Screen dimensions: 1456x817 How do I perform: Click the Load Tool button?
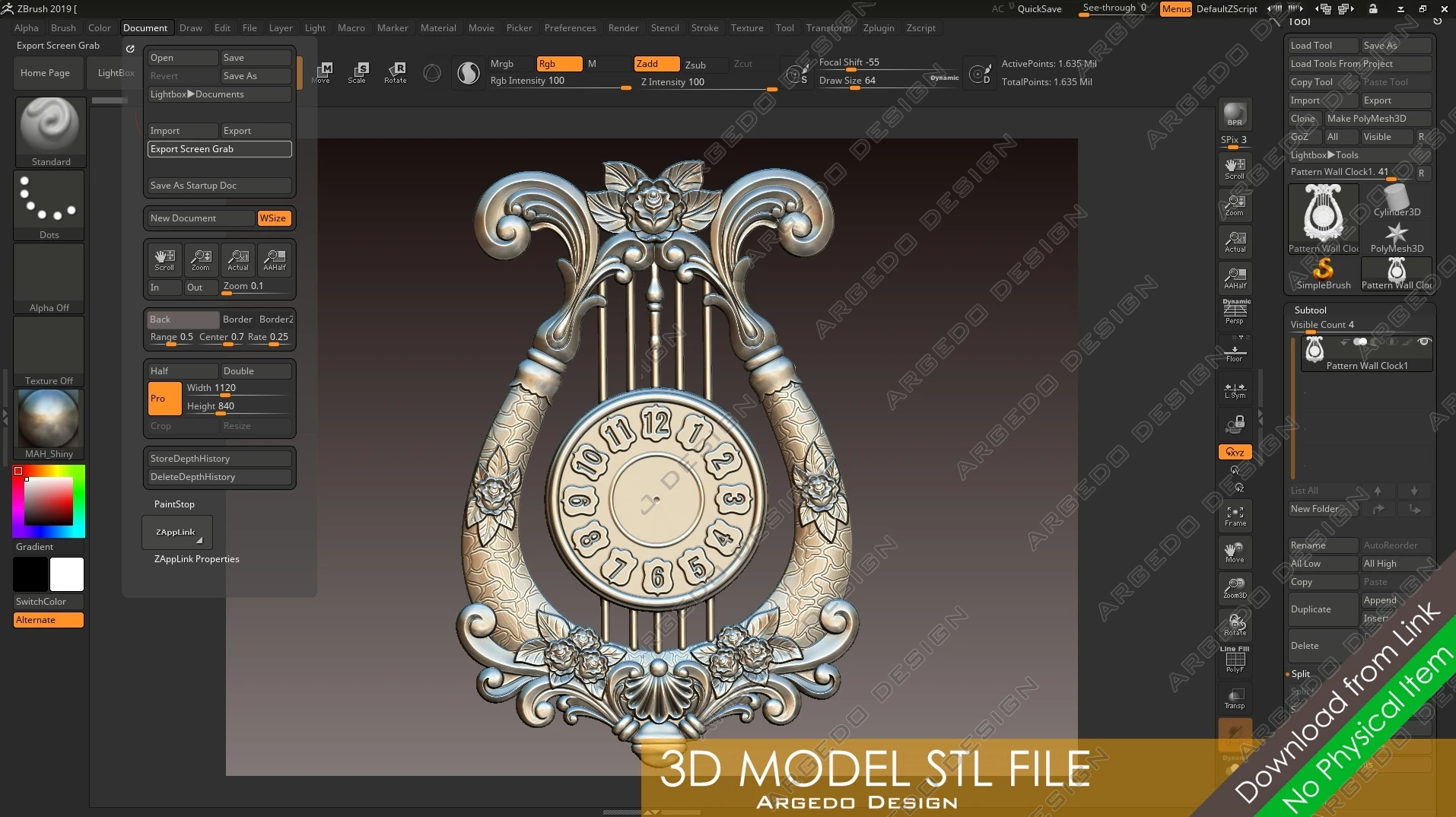pos(1323,46)
